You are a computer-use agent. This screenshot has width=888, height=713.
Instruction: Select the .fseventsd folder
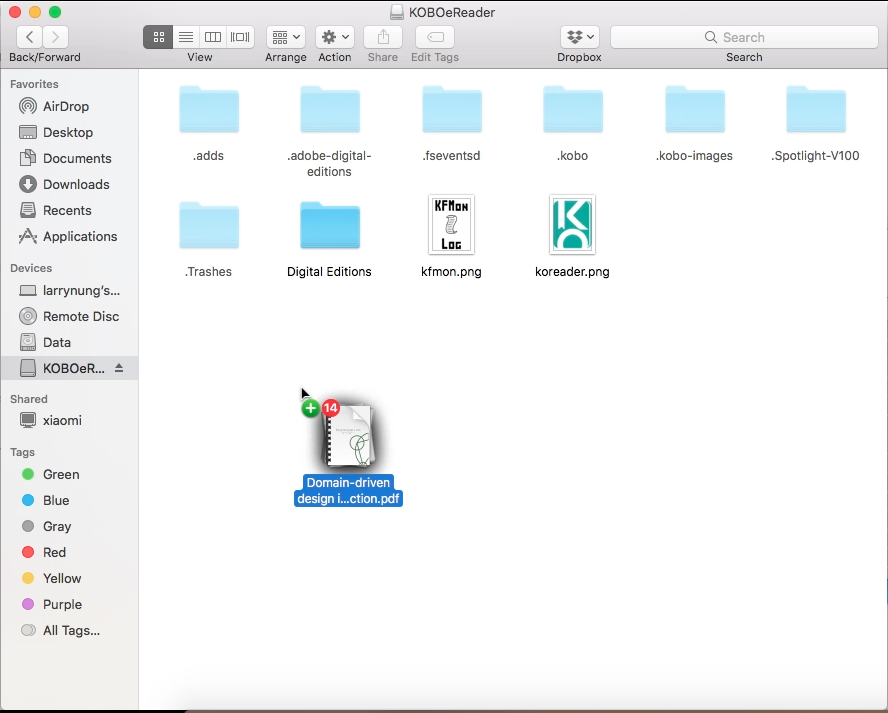click(x=452, y=110)
